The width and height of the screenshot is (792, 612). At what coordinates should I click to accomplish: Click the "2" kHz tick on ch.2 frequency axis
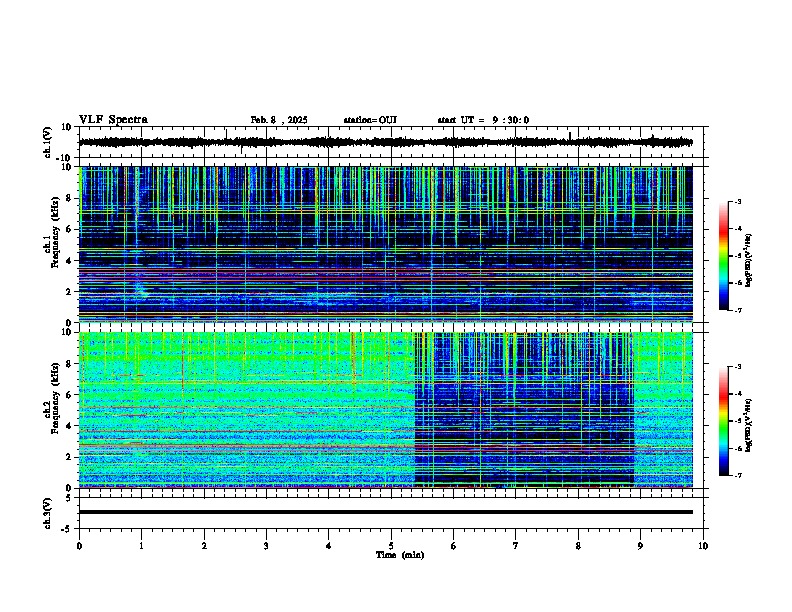(x=69, y=457)
